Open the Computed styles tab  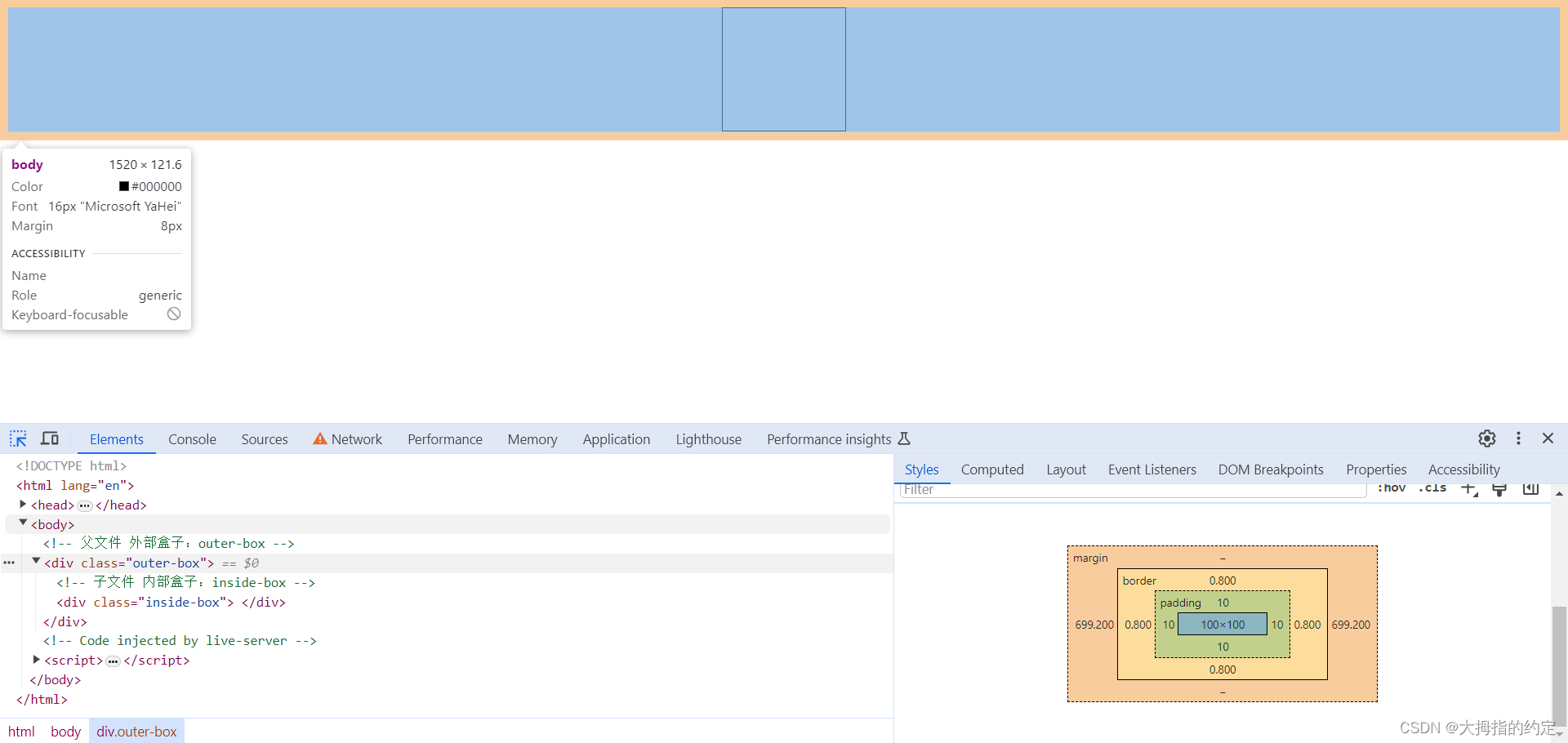[992, 469]
